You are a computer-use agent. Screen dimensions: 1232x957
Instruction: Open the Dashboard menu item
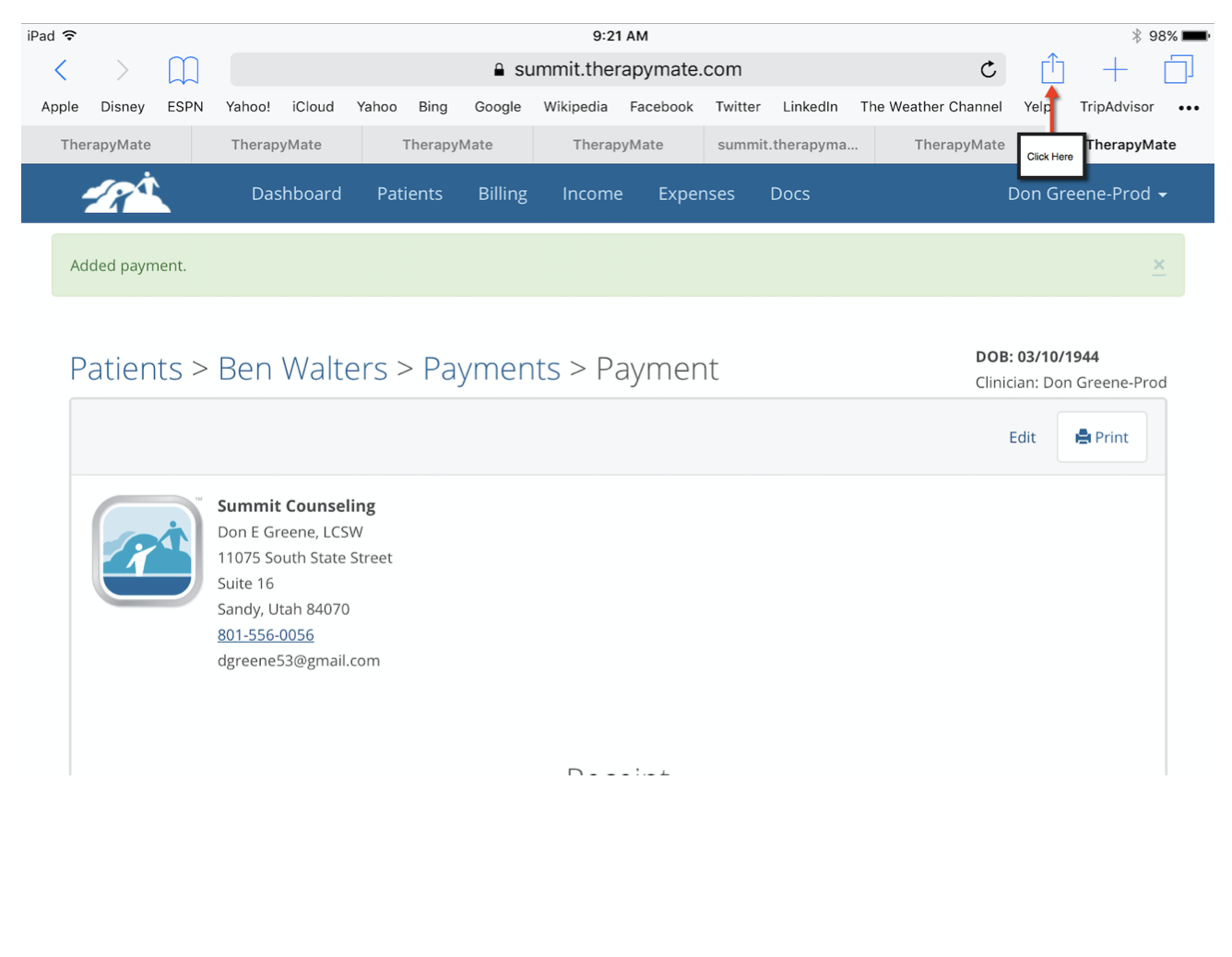(296, 194)
